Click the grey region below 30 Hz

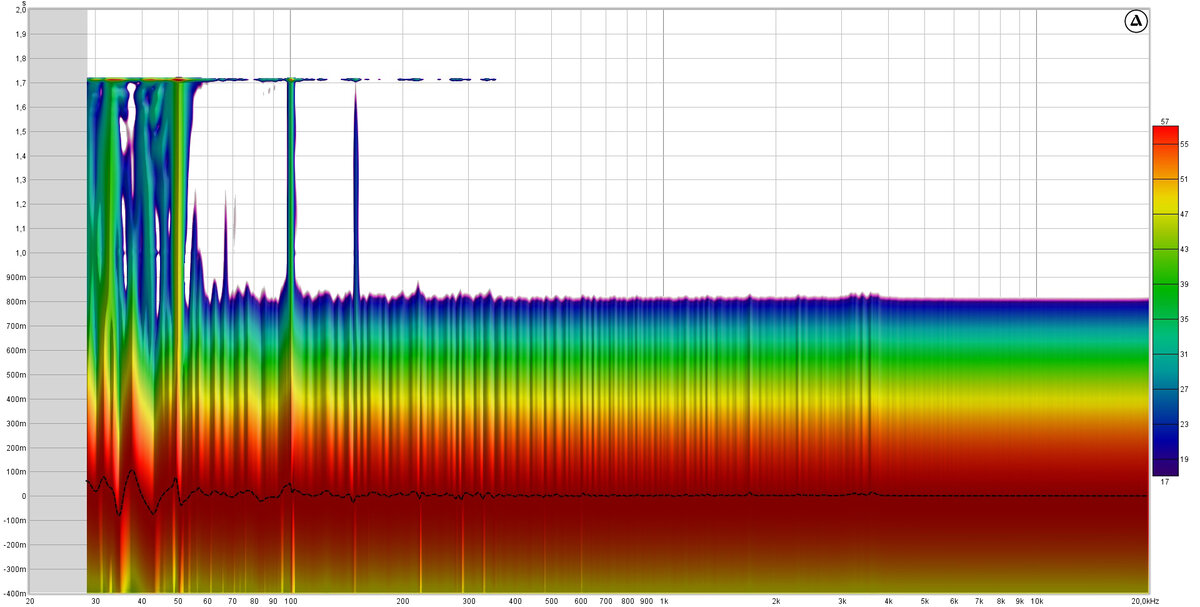pyautogui.click(x=58, y=300)
